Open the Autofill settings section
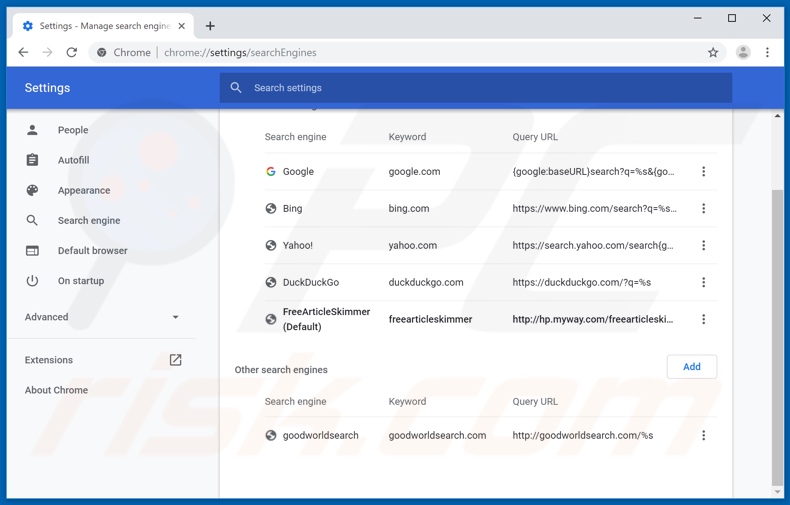This screenshot has width=790, height=505. 73,160
